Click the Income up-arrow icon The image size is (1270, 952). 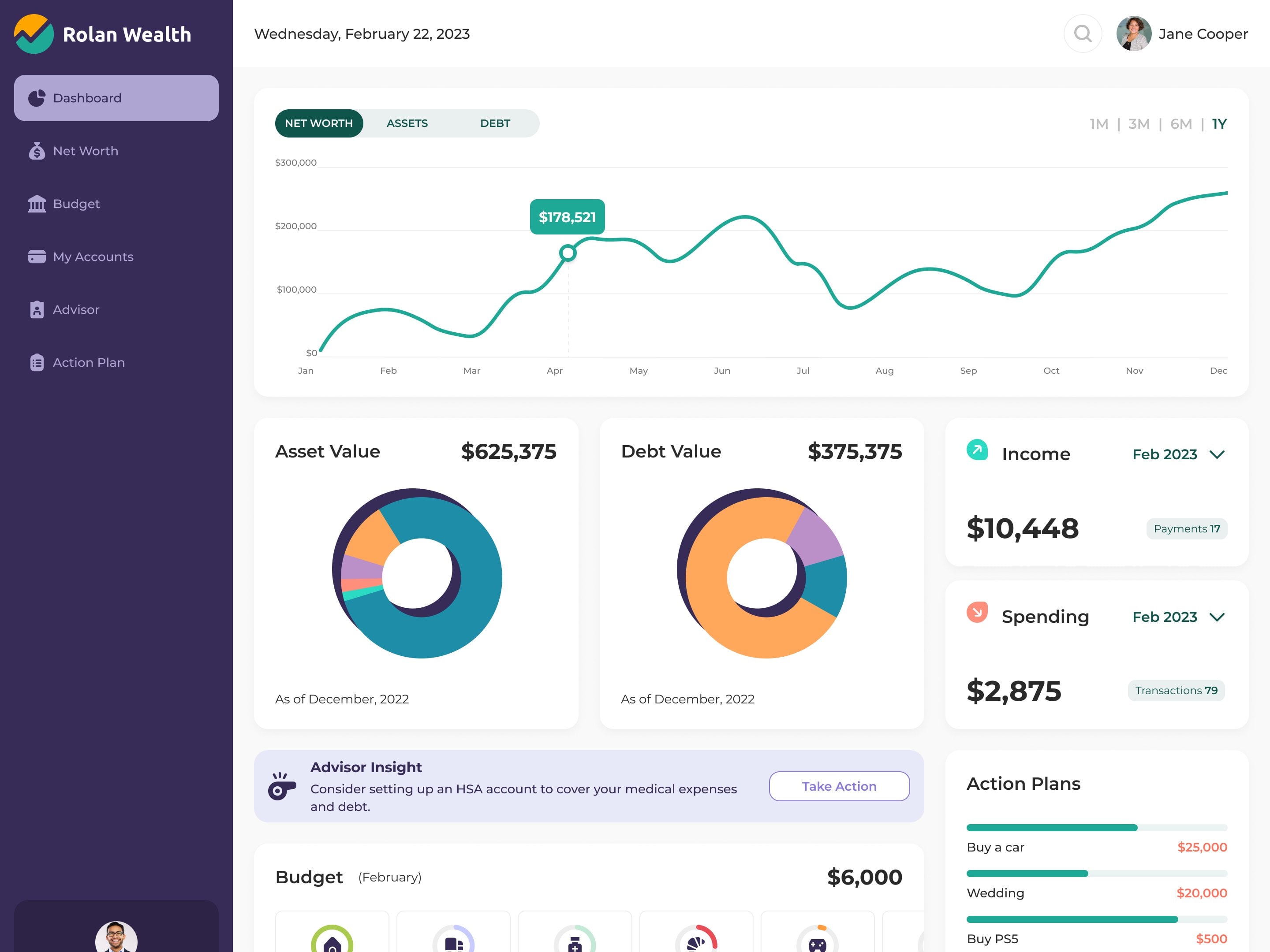[977, 450]
